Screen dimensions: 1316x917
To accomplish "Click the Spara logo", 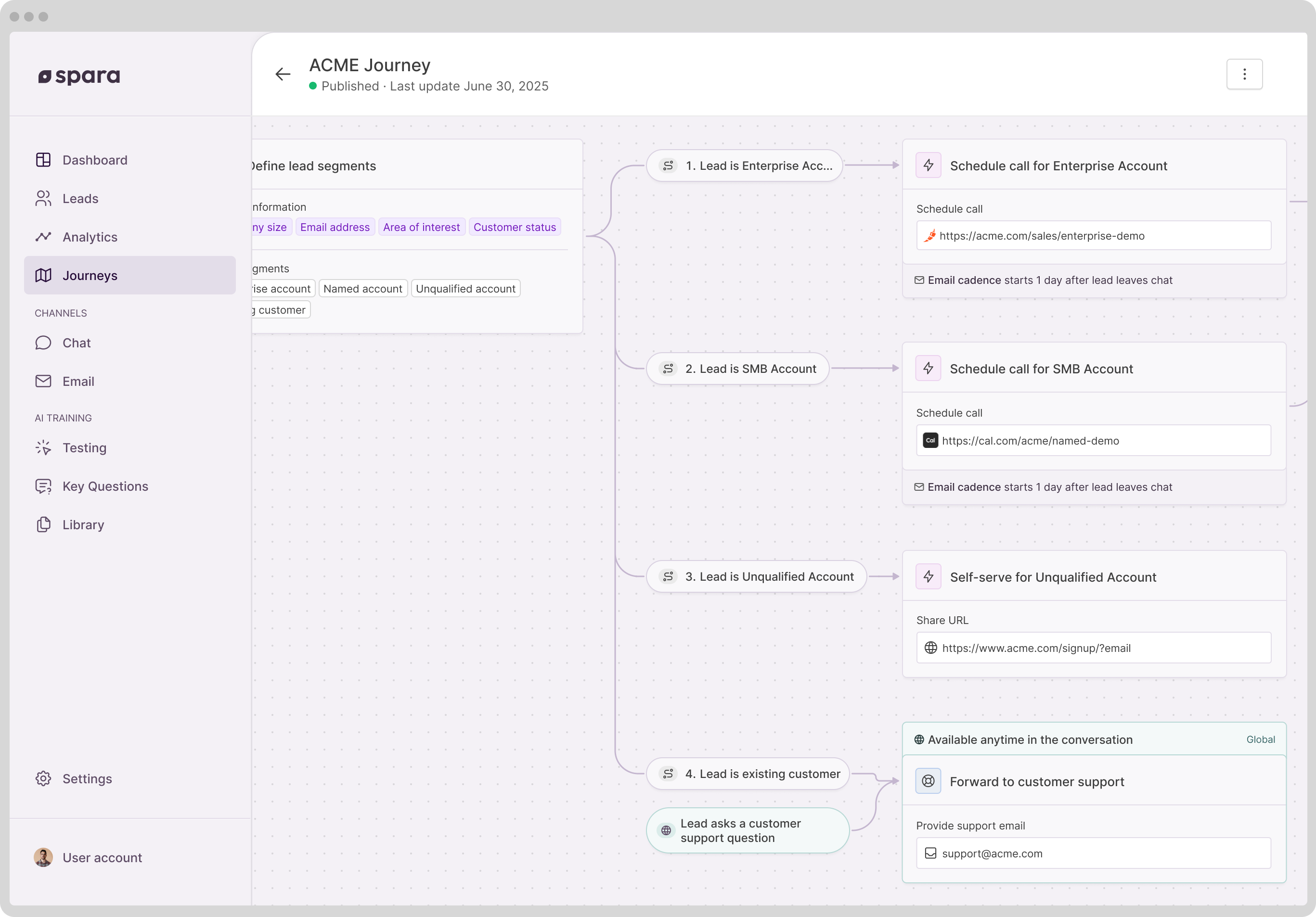I will coord(79,76).
